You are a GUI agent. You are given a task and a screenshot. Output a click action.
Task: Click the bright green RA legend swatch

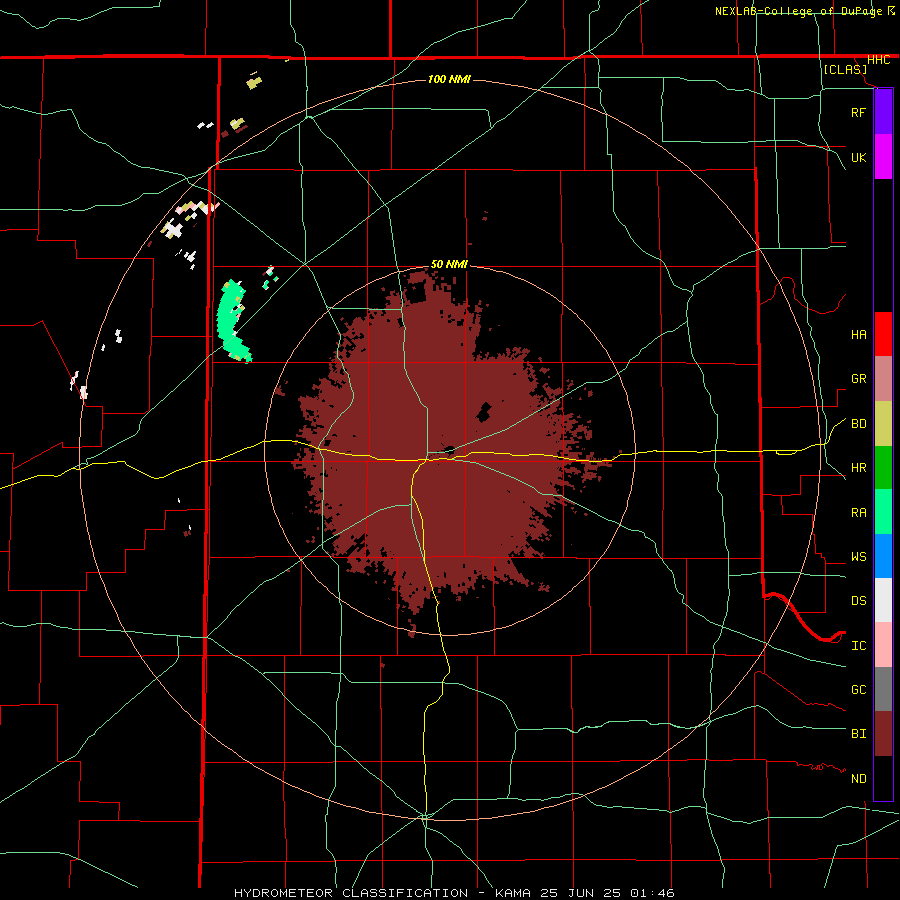point(883,512)
